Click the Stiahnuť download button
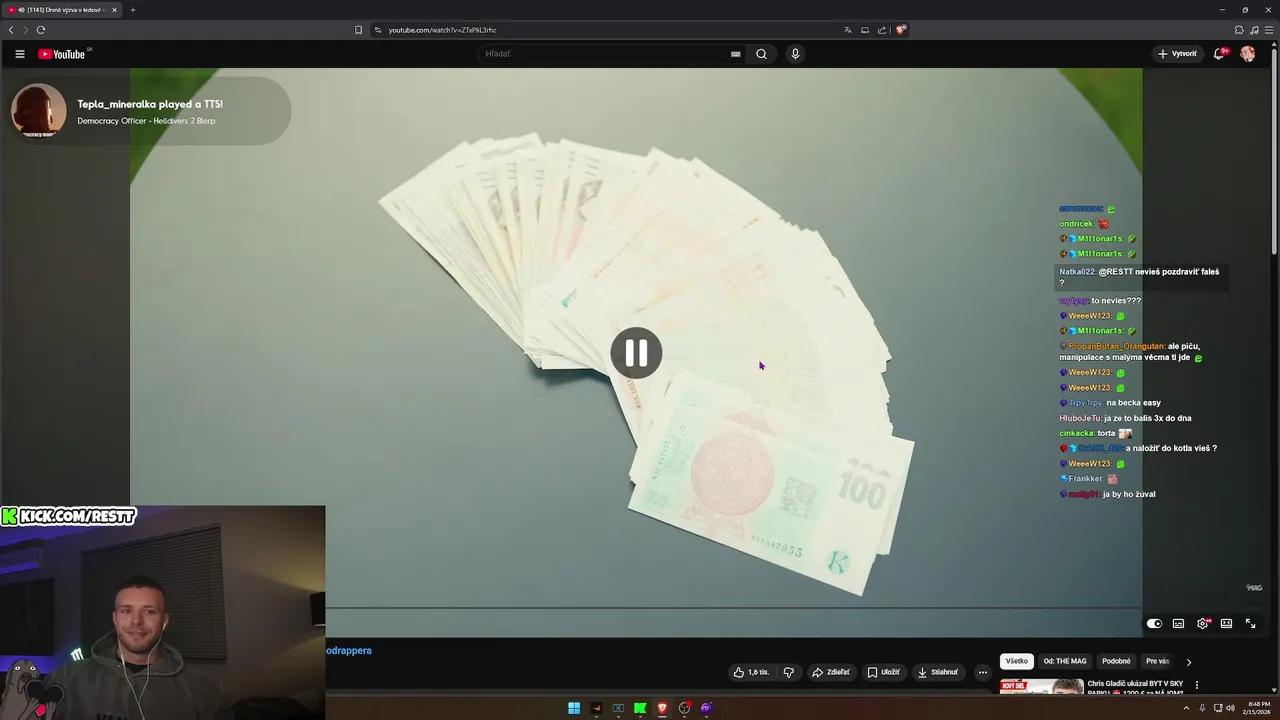Screen dimensions: 1280x720 click(938, 672)
